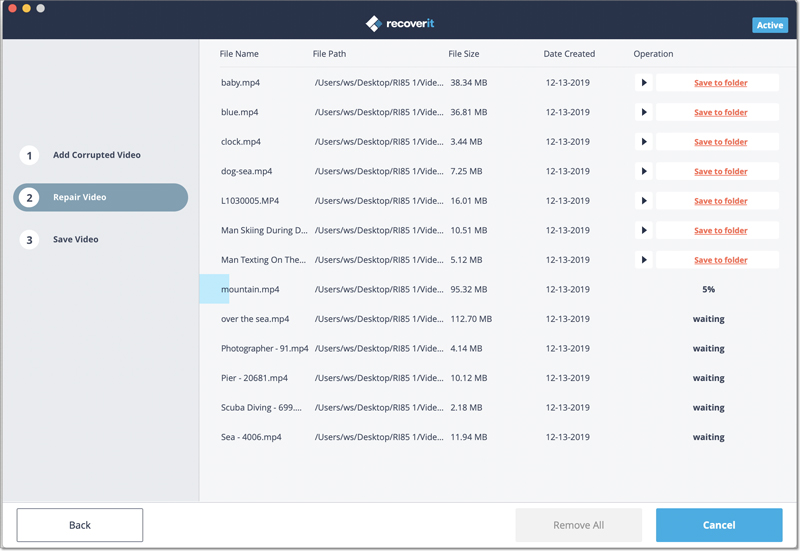Click the recoverit logo in title bar
The height and width of the screenshot is (551, 800).
point(400,23)
